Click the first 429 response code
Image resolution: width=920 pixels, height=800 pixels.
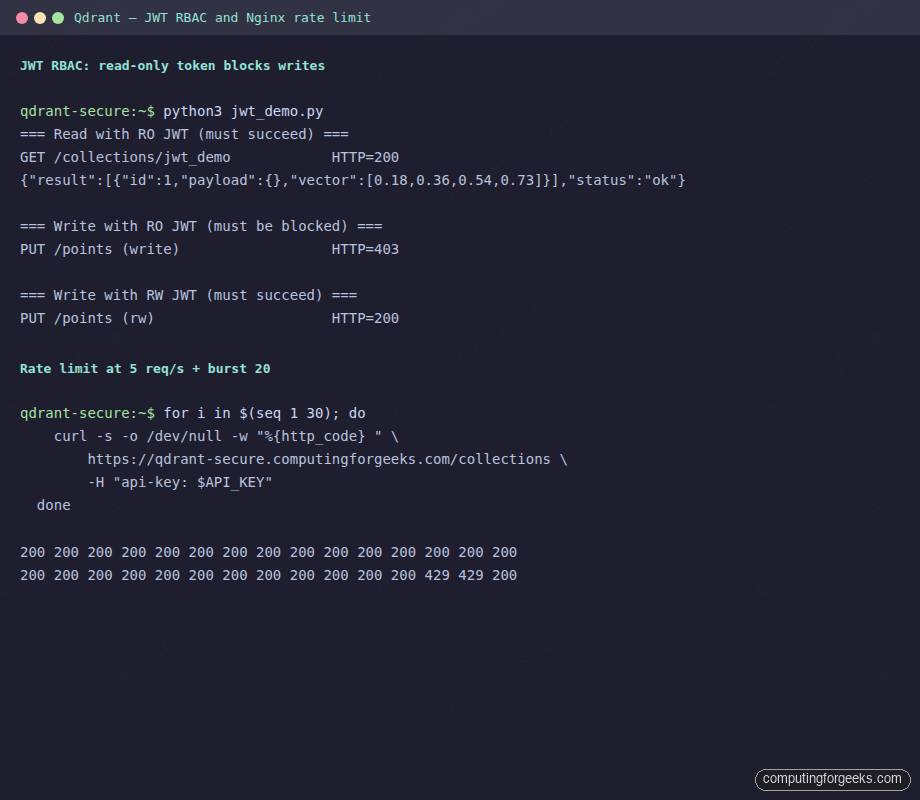(x=437, y=575)
